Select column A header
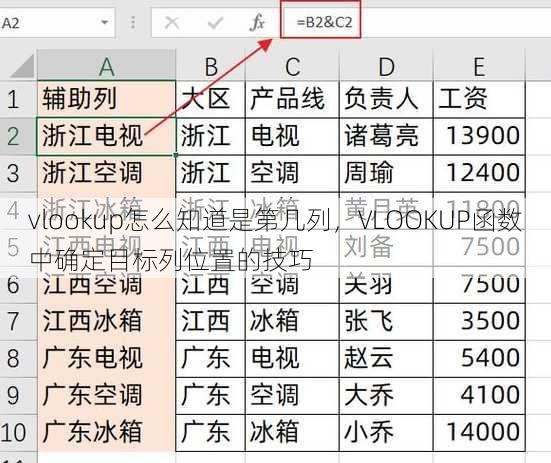The height and width of the screenshot is (463, 551). click(x=106, y=65)
